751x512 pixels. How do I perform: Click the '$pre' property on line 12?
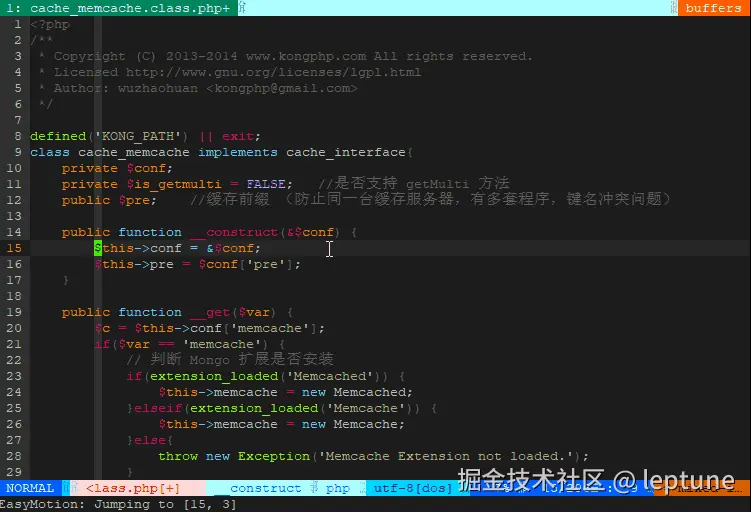[x=134, y=200]
